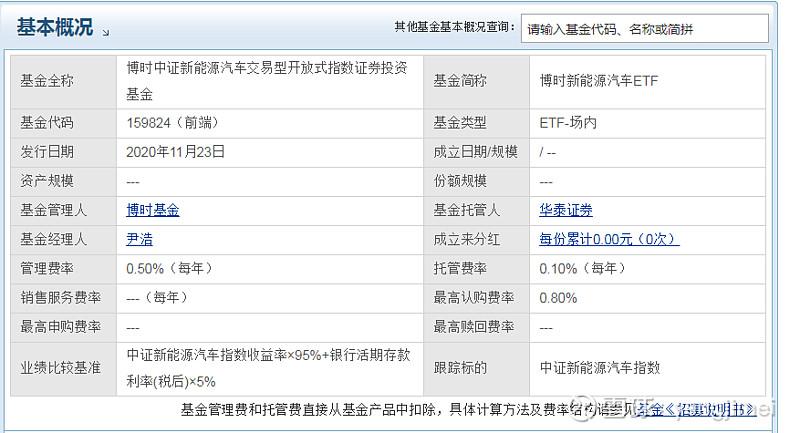This screenshot has height=433, width=800.
Task: Select the fund code 159824（前端）
Action: [173, 122]
